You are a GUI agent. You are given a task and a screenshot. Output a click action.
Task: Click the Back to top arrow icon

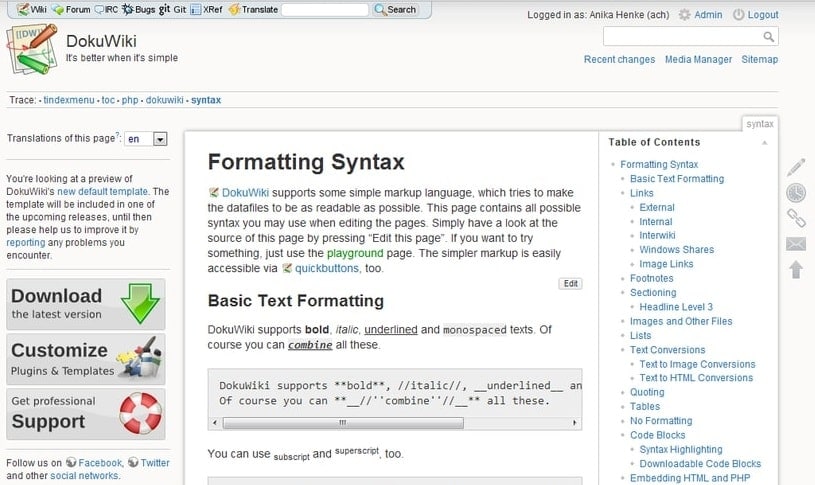pos(796,269)
